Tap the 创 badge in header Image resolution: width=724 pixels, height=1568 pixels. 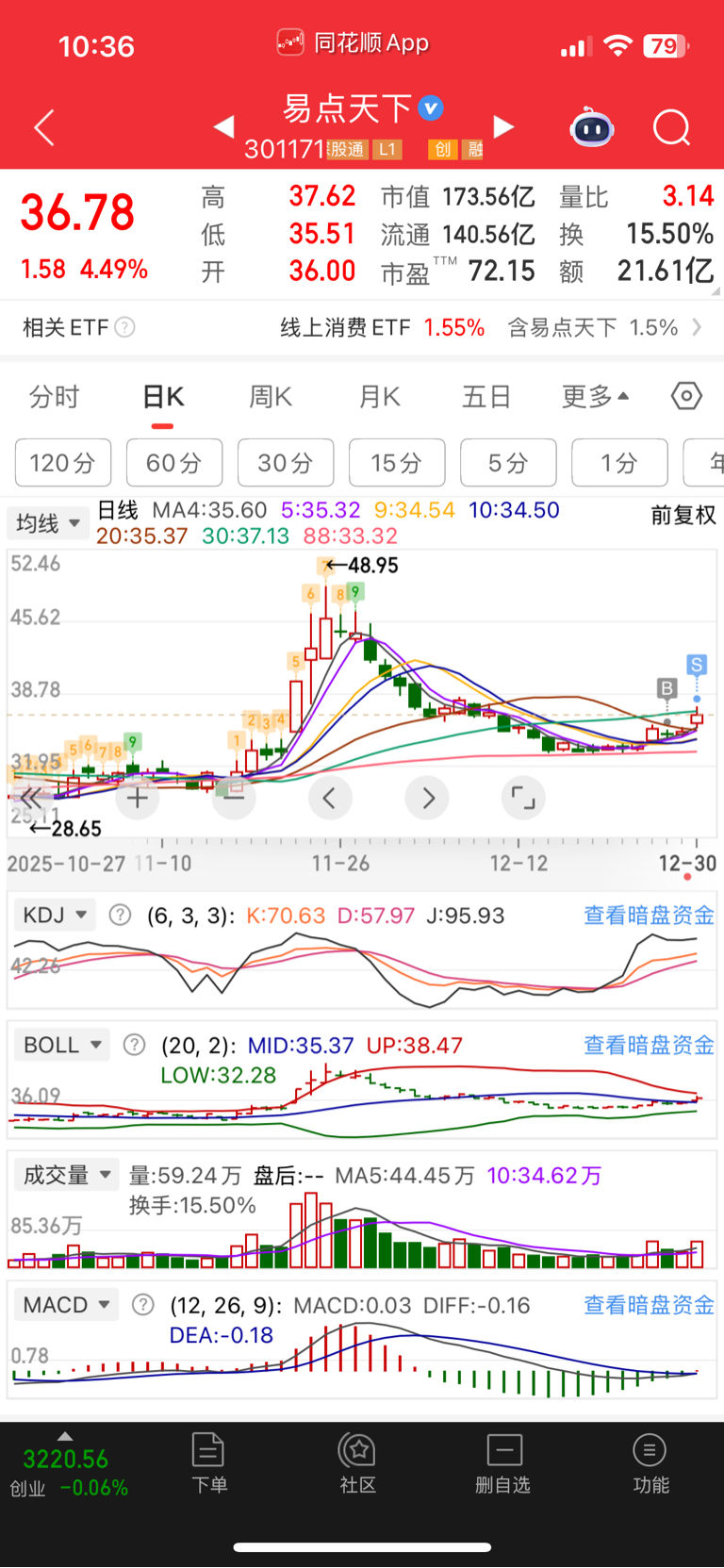tap(442, 149)
